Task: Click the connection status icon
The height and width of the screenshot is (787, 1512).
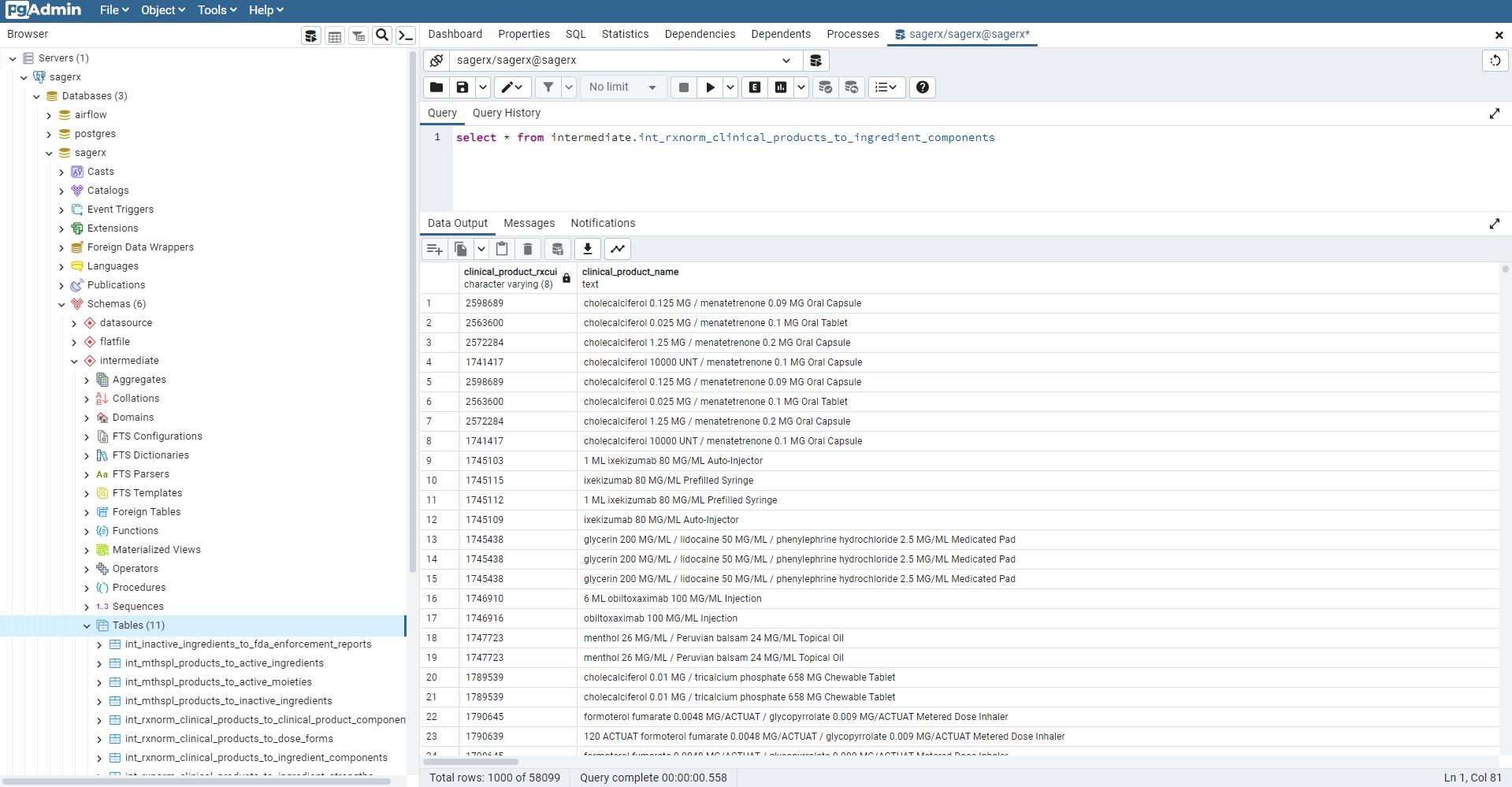Action: [437, 61]
